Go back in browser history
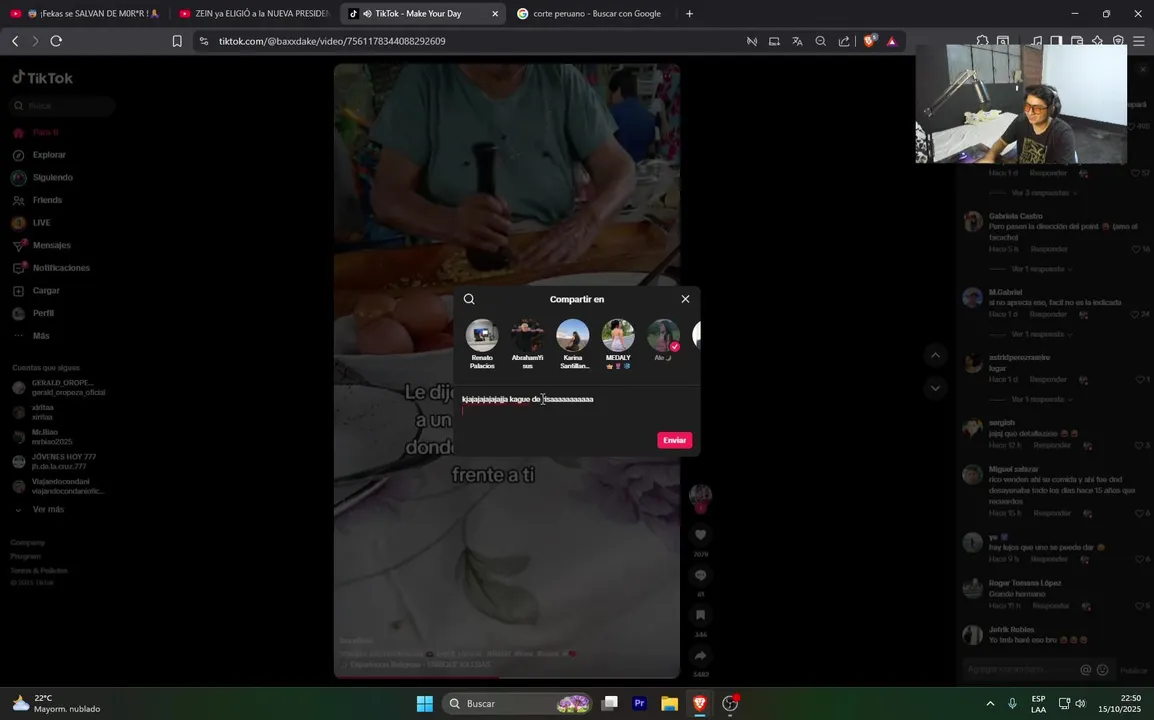This screenshot has width=1154, height=720. click(15, 41)
